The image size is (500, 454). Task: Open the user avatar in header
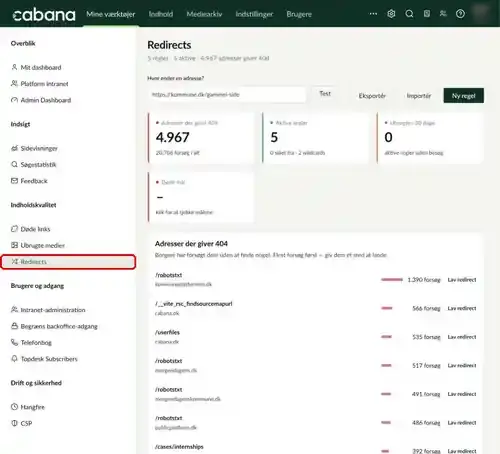pyautogui.click(x=481, y=14)
